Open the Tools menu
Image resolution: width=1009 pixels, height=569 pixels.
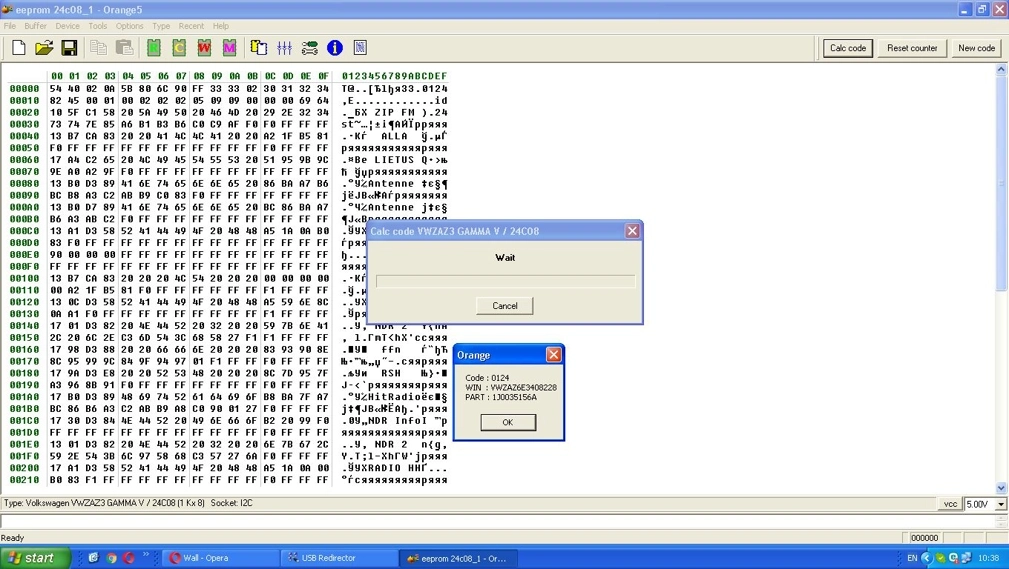point(98,26)
